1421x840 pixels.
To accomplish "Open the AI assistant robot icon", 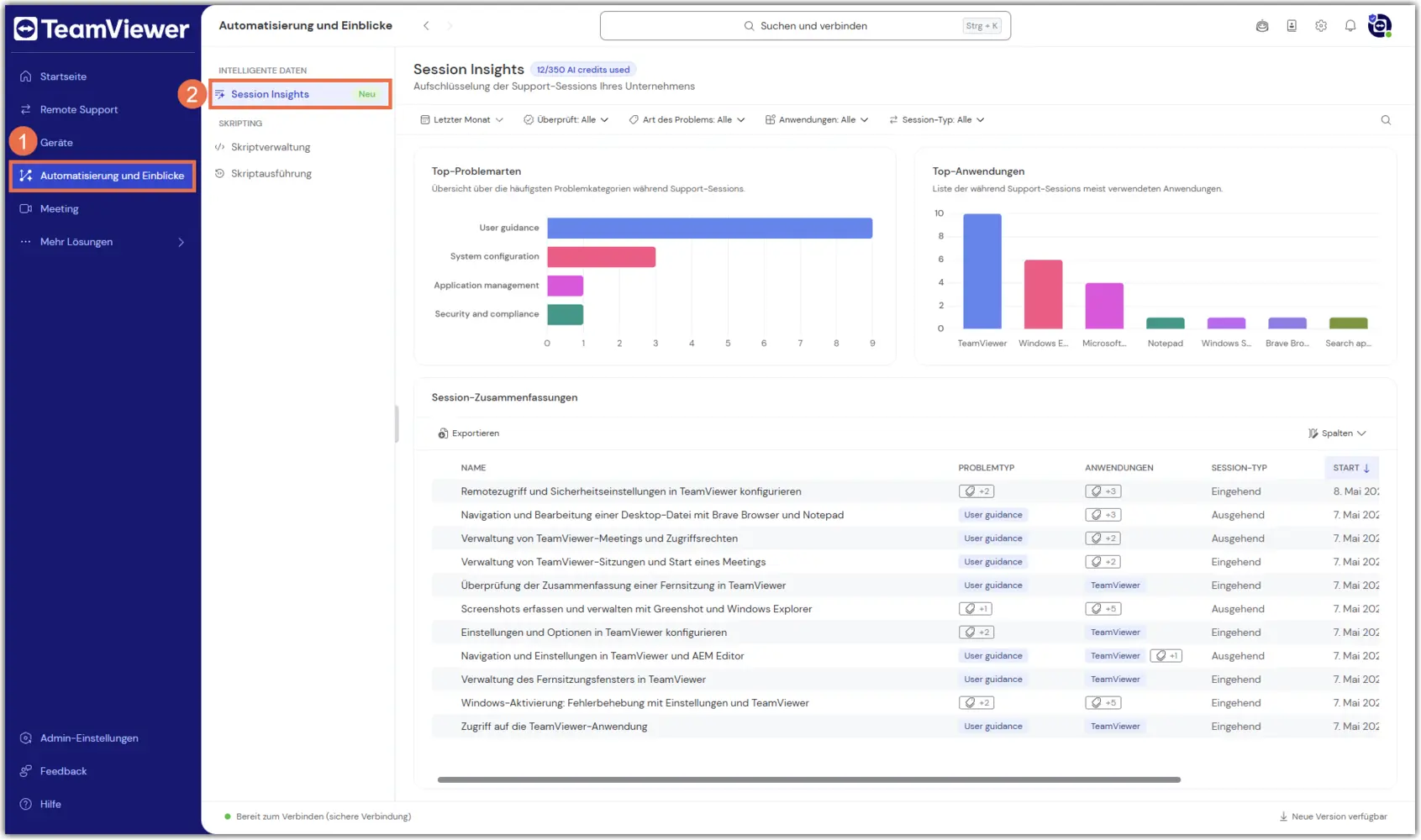I will point(1262,26).
